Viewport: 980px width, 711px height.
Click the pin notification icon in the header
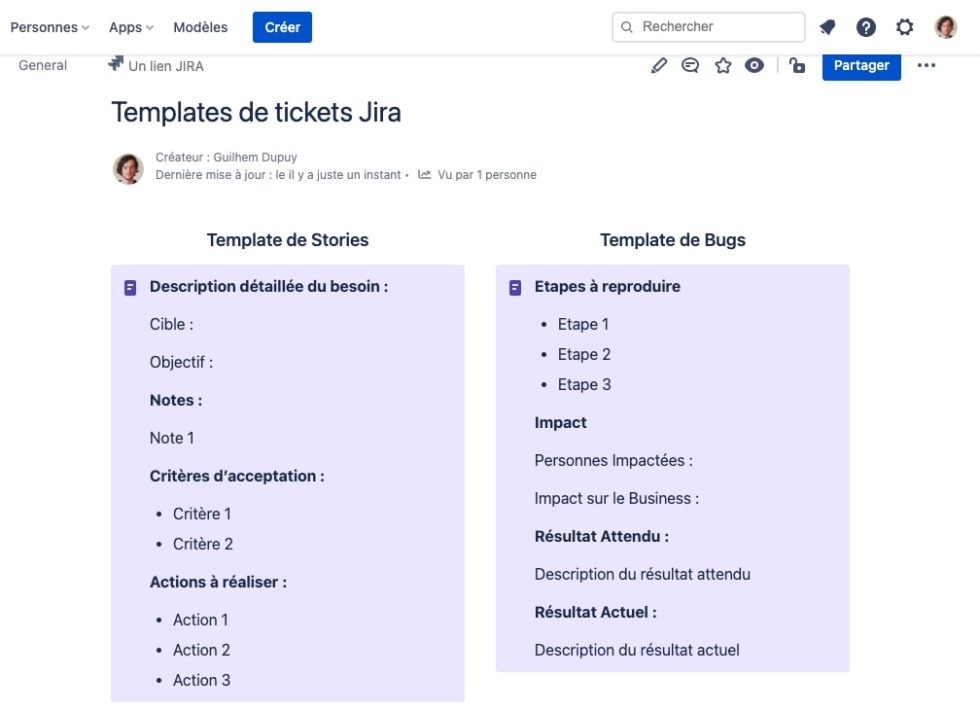pyautogui.click(x=828, y=27)
